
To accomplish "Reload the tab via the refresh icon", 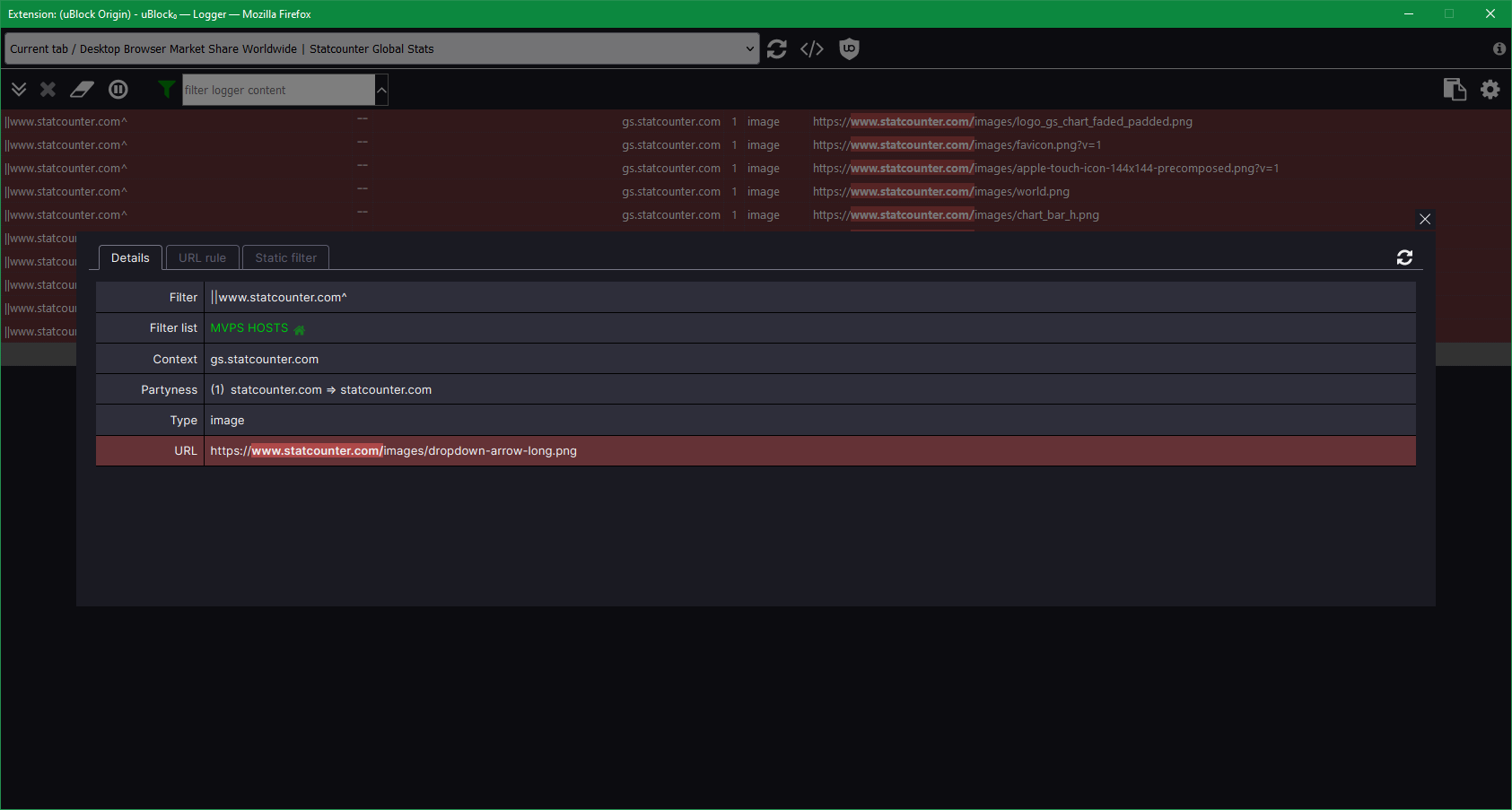I will (x=777, y=48).
